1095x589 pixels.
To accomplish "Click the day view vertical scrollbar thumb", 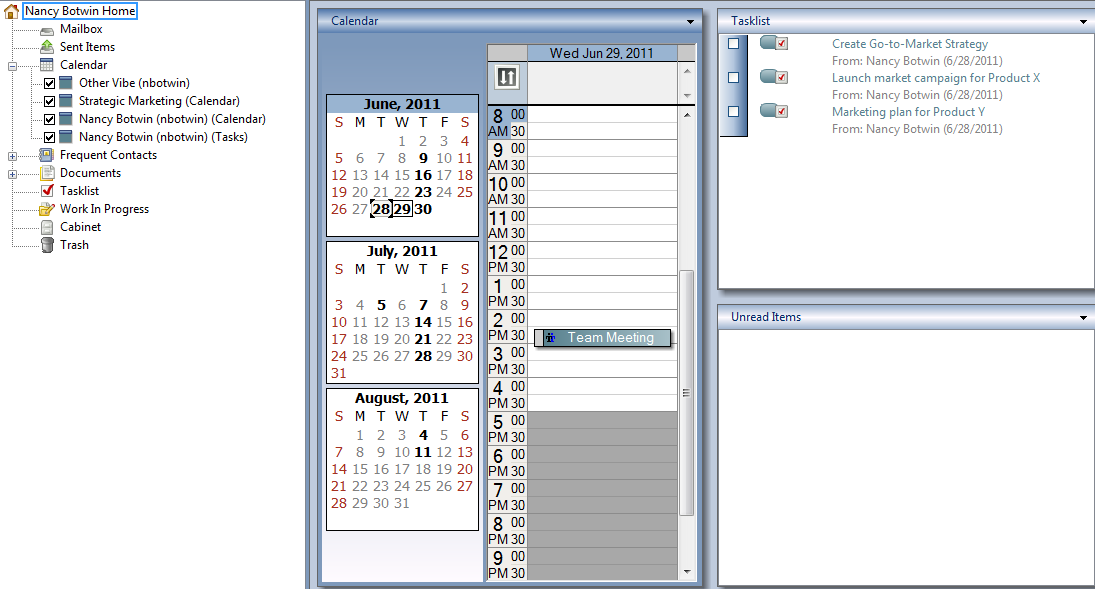I will 686,393.
